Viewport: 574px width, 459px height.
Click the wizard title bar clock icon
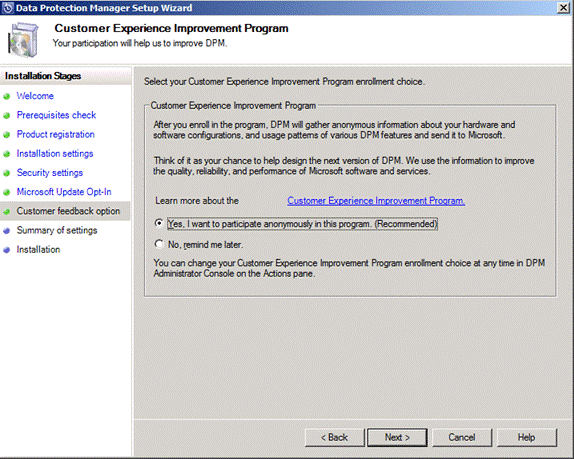coord(7,8)
